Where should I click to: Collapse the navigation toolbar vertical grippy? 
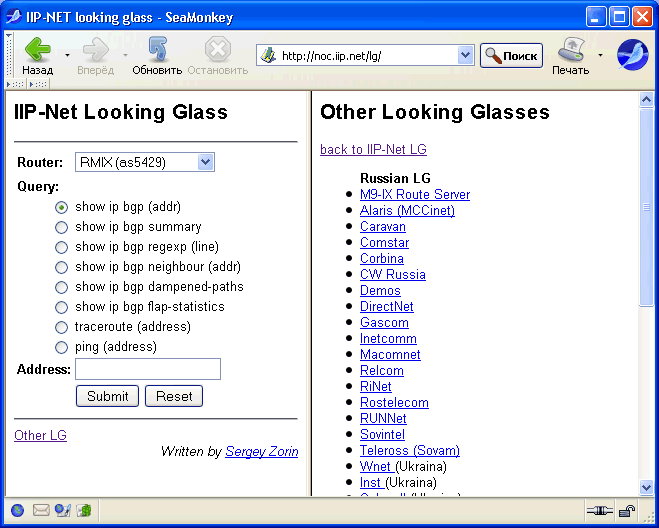click(9, 55)
